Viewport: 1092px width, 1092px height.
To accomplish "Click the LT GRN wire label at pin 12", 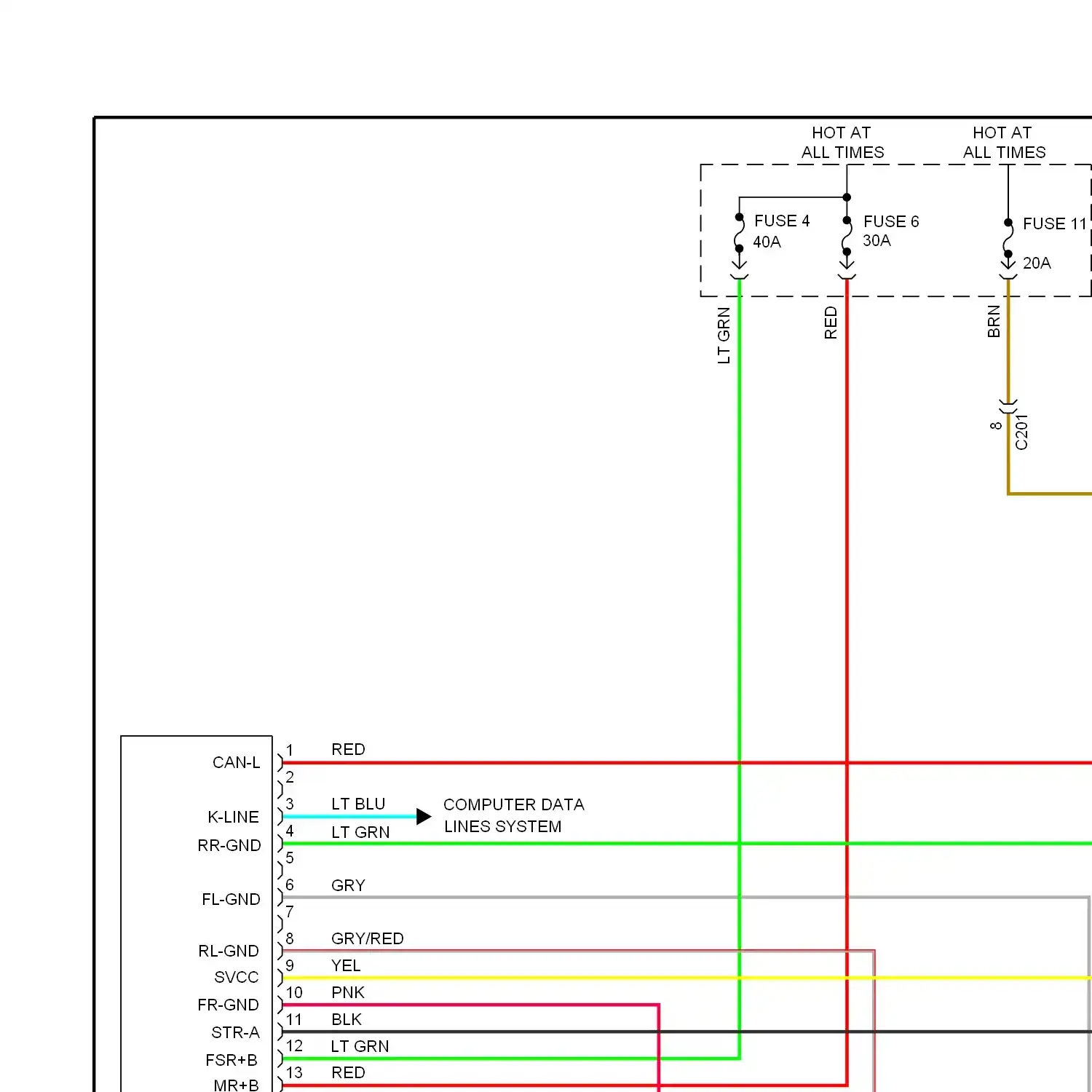I will tap(360, 1046).
